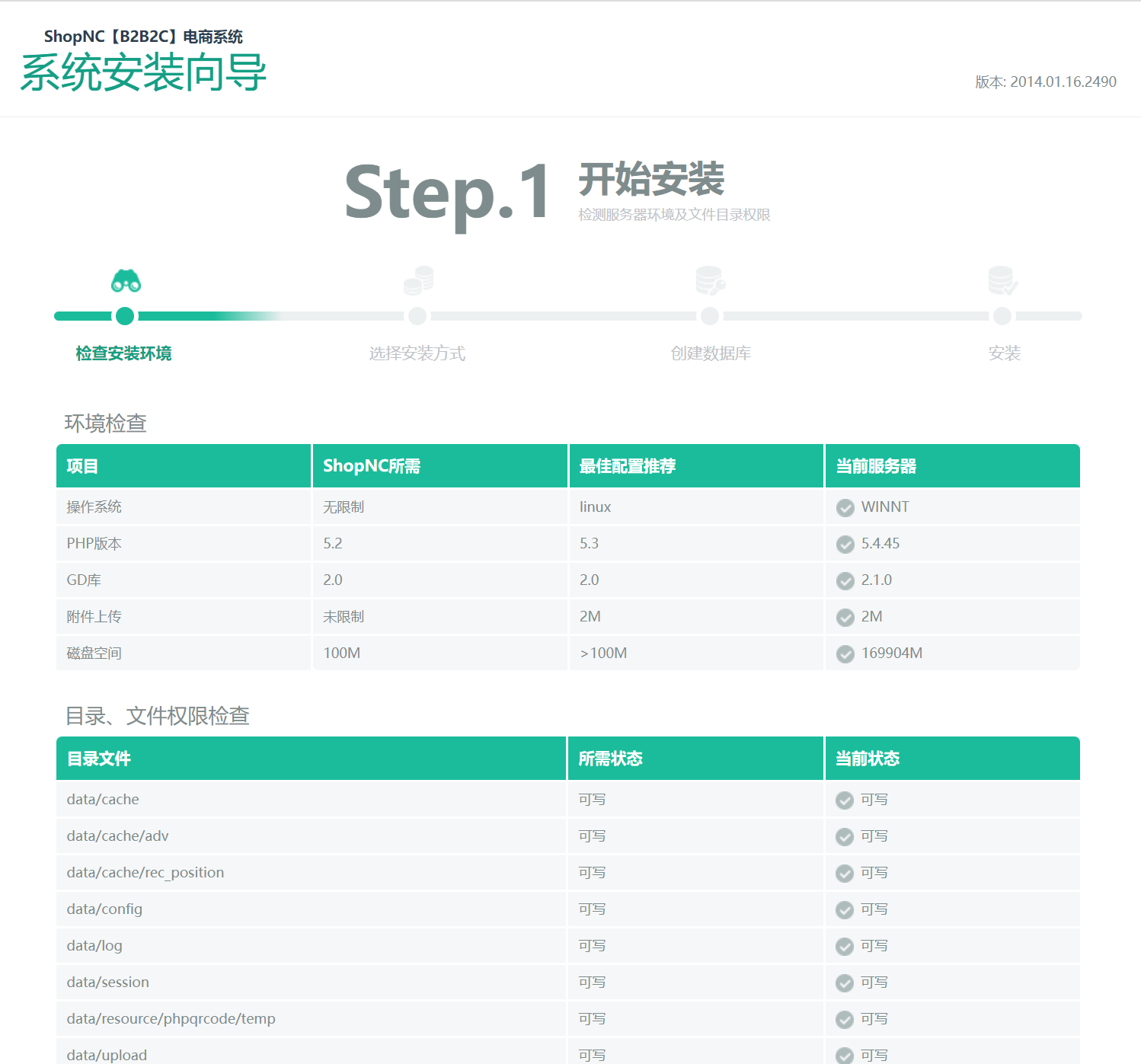Click the database checkmark icon above 安装
Screen dimensions: 1141x1064
pos(1003,280)
